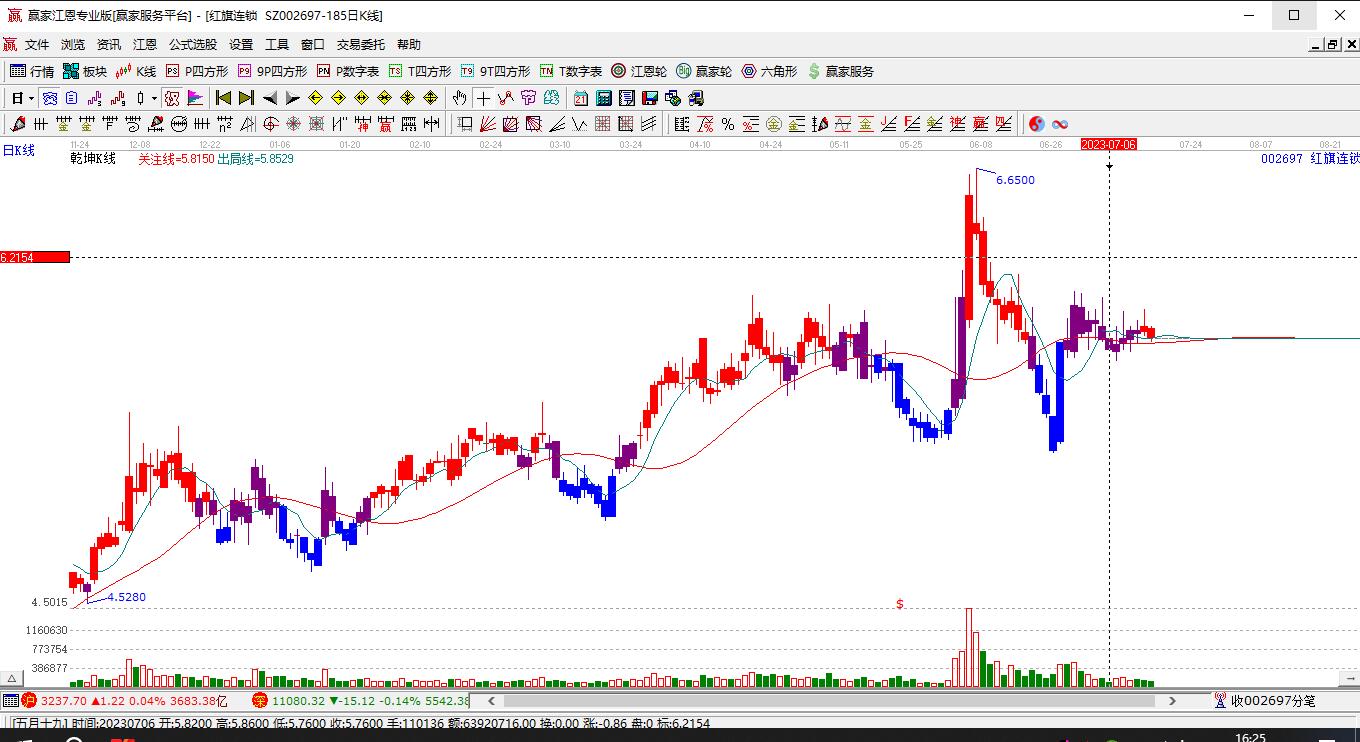The width and height of the screenshot is (1360, 742).
Task: Click the flag icon in the second toolbar
Action: pos(195,98)
